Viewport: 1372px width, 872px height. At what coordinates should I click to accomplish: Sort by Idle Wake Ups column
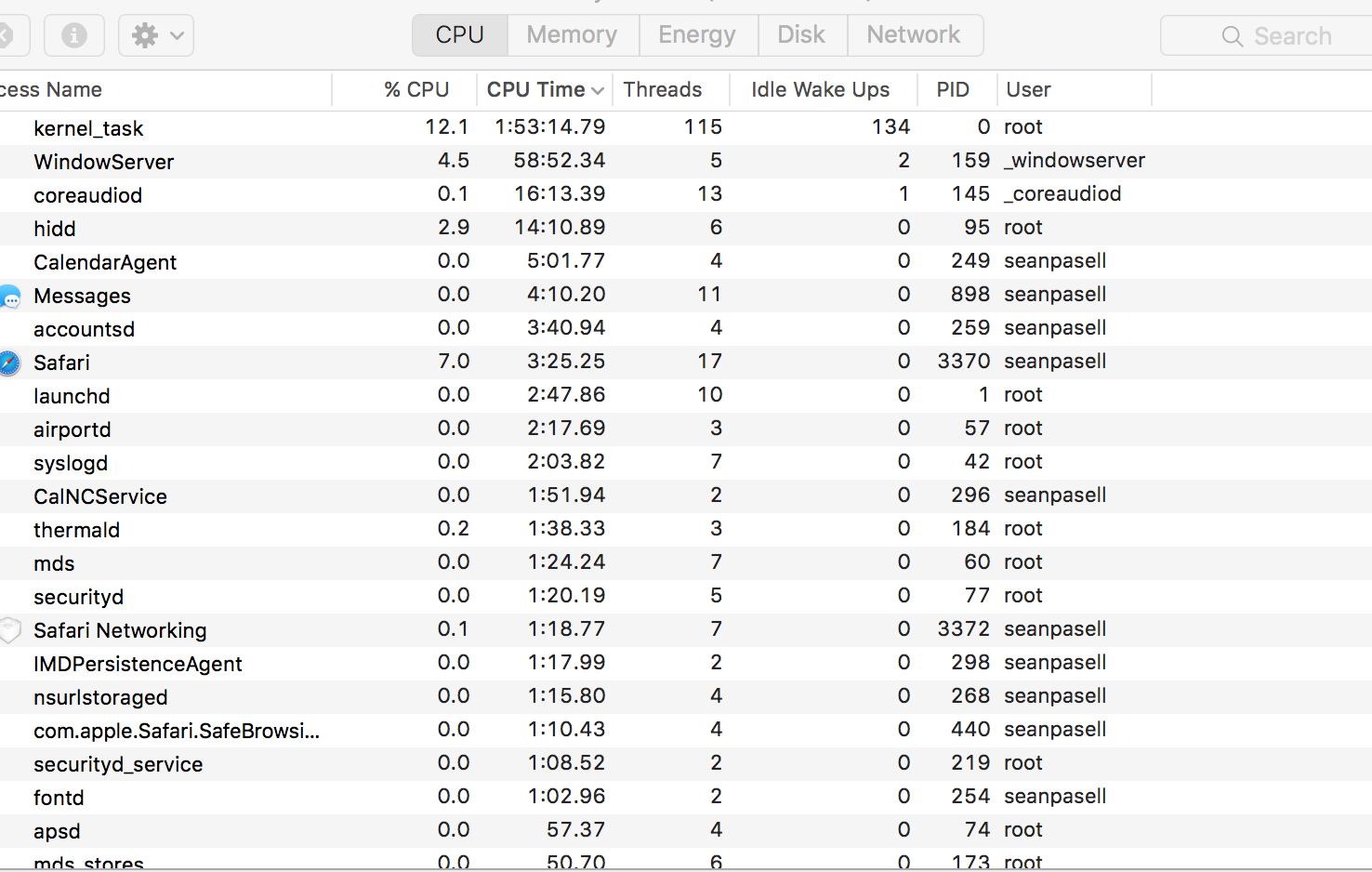(821, 89)
